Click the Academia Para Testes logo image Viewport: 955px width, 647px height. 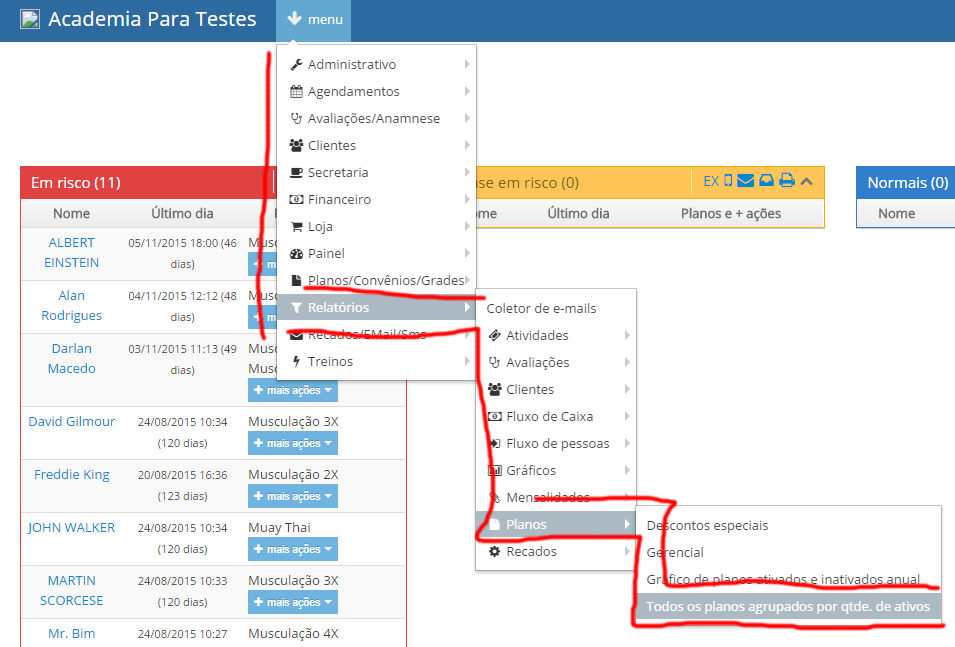pos(30,19)
